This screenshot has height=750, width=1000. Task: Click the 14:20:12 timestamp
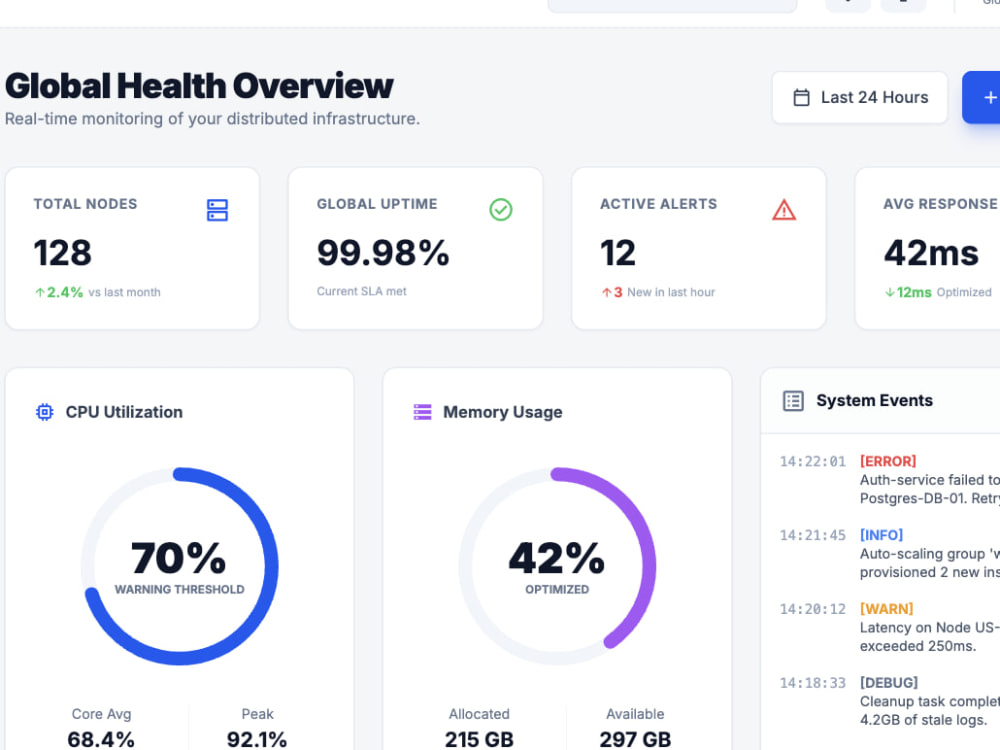[812, 610]
